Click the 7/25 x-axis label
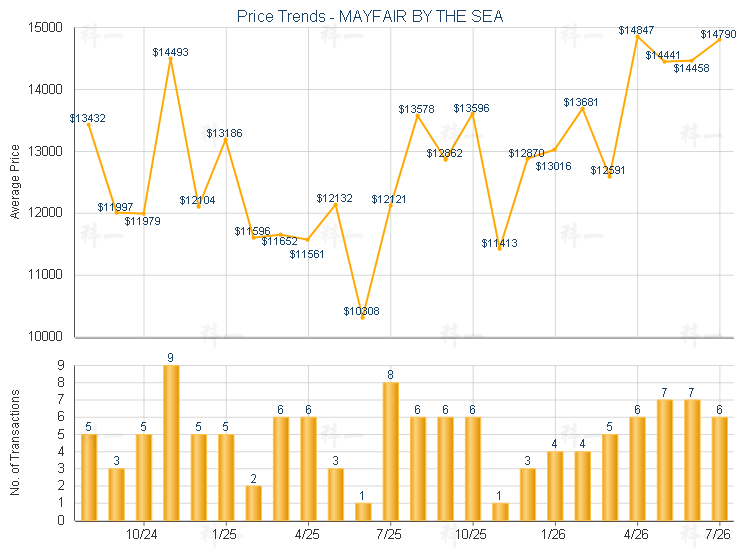 (x=389, y=534)
